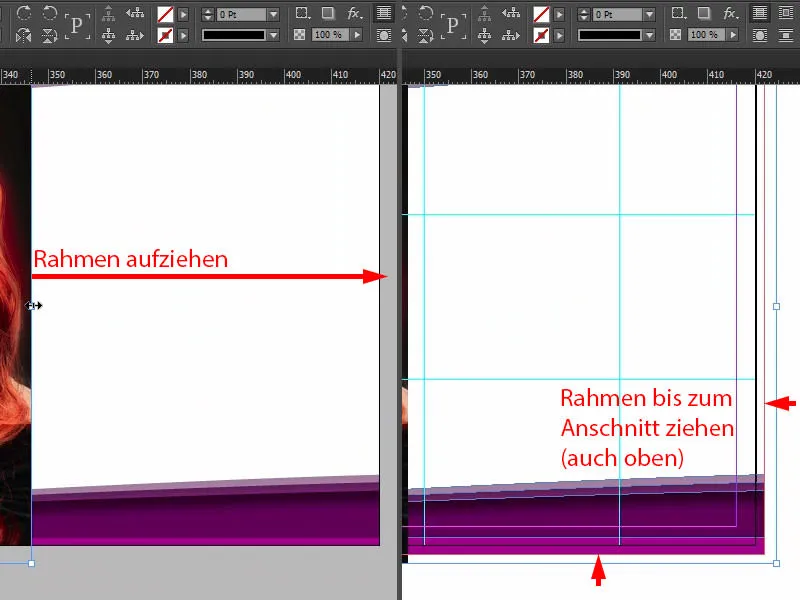The height and width of the screenshot is (600, 800).
Task: Click the 0 Pt stroke weight field, right window
Action: tap(618, 14)
